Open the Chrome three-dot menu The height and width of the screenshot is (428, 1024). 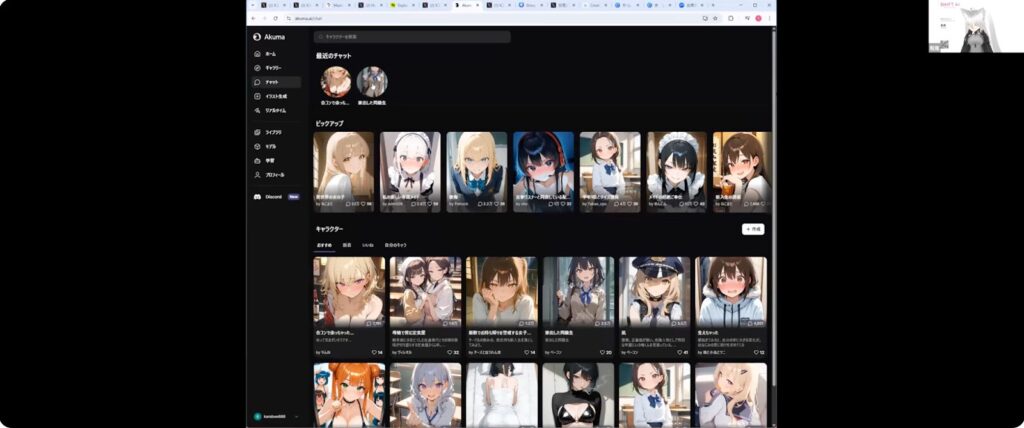click(x=769, y=18)
